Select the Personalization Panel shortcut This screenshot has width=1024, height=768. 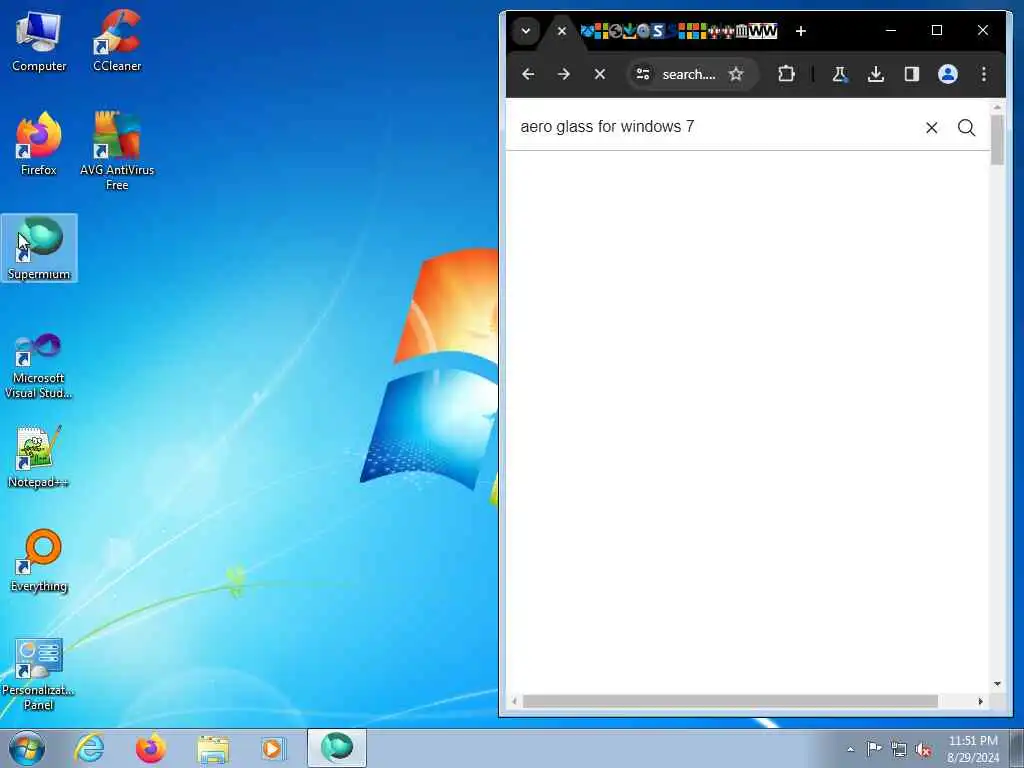[x=39, y=674]
